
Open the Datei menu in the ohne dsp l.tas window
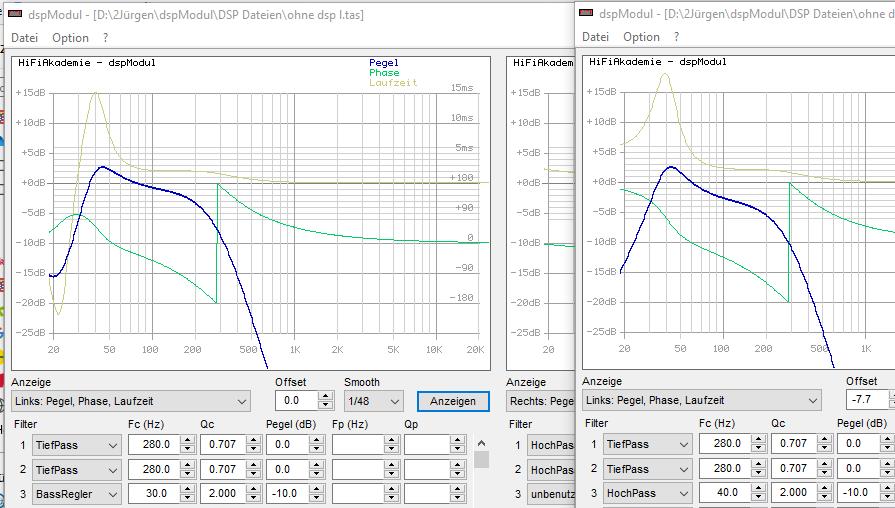point(24,38)
